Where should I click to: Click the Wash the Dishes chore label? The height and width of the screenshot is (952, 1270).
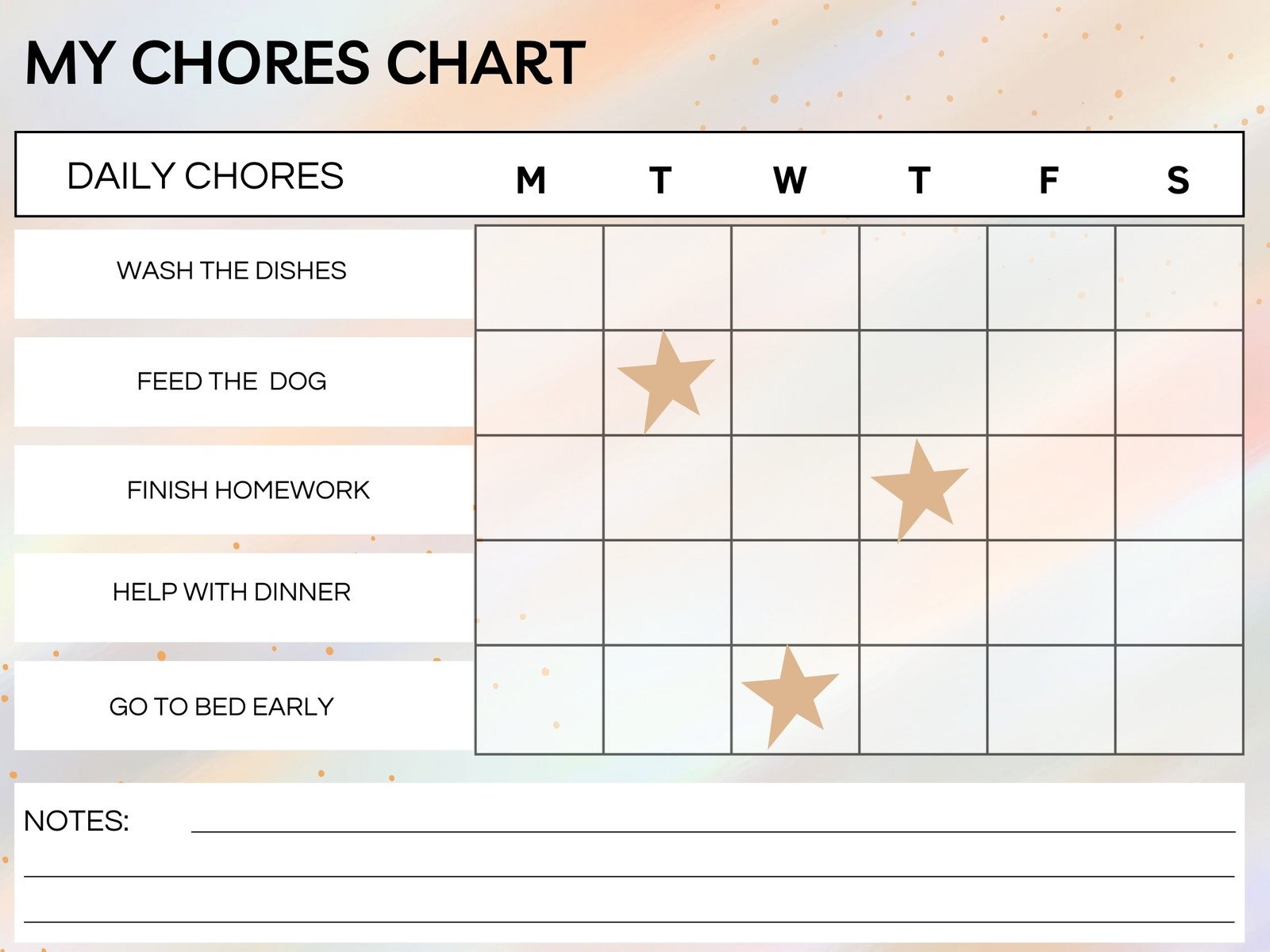[x=232, y=271]
